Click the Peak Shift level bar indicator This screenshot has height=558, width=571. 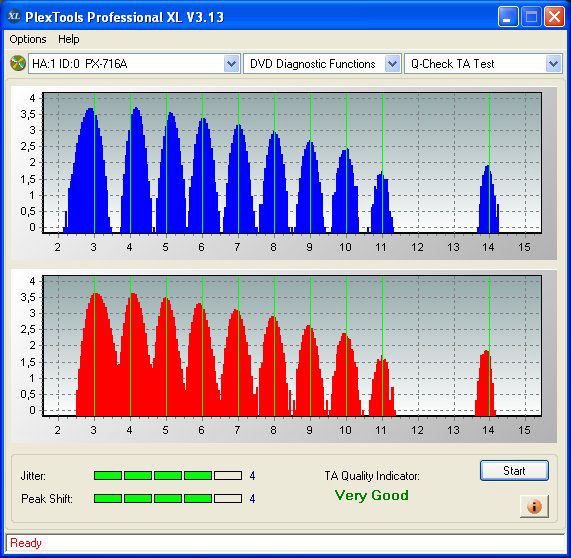(168, 498)
